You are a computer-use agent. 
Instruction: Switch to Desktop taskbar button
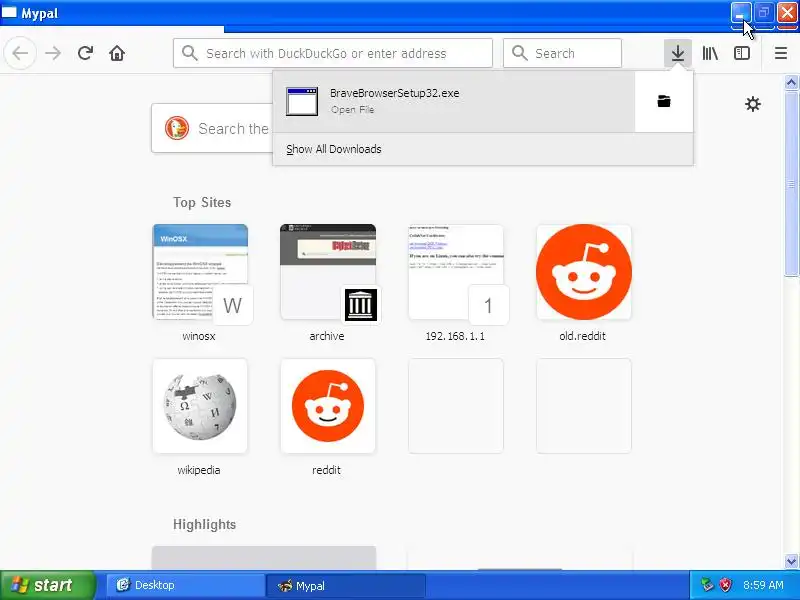pyautogui.click(x=185, y=585)
